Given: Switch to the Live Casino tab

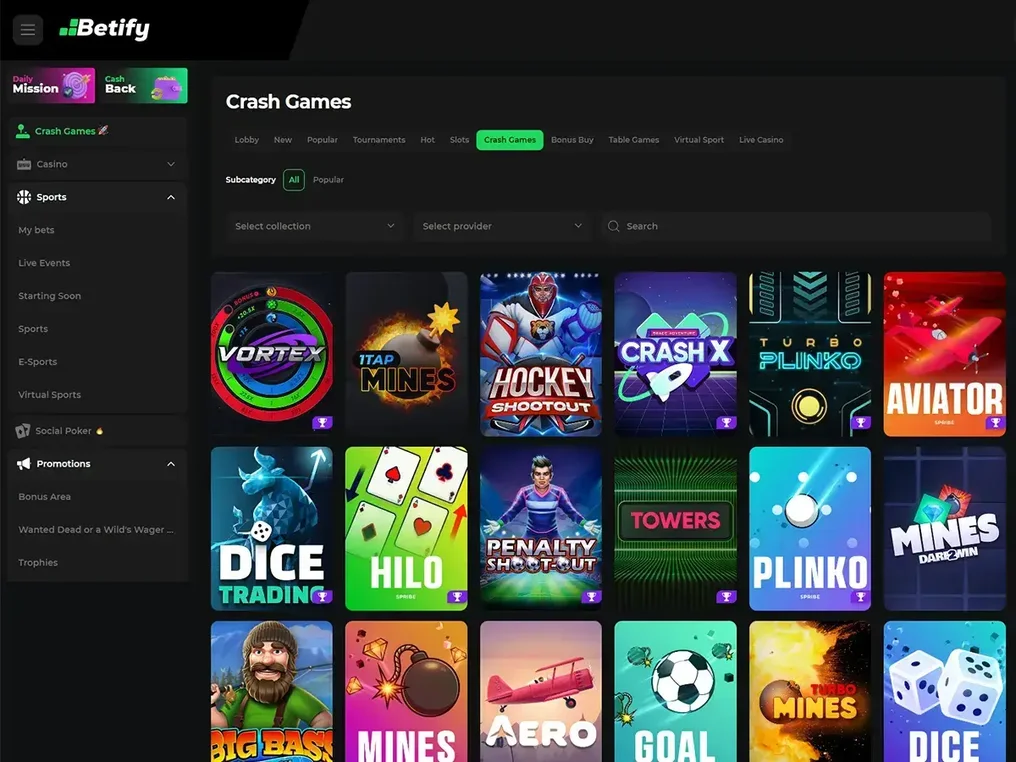Looking at the screenshot, I should (761, 140).
